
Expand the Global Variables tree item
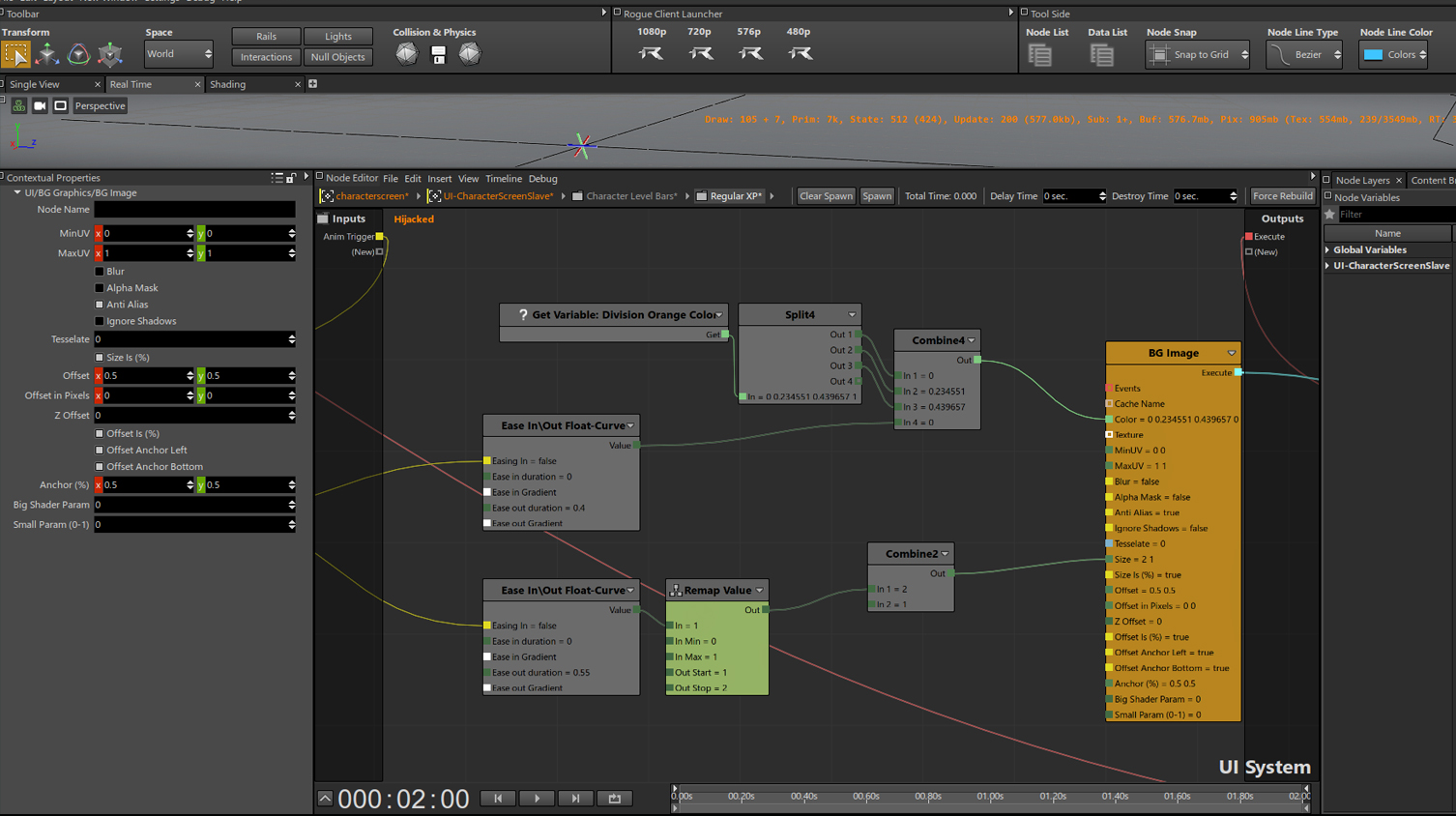1328,249
